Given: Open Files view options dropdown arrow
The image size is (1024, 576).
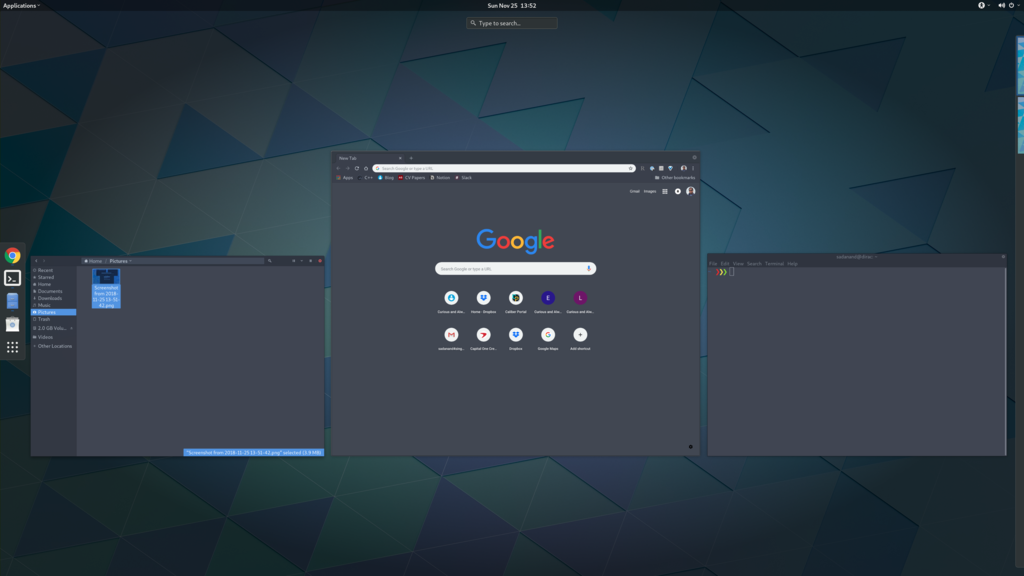Looking at the screenshot, I should (302, 261).
